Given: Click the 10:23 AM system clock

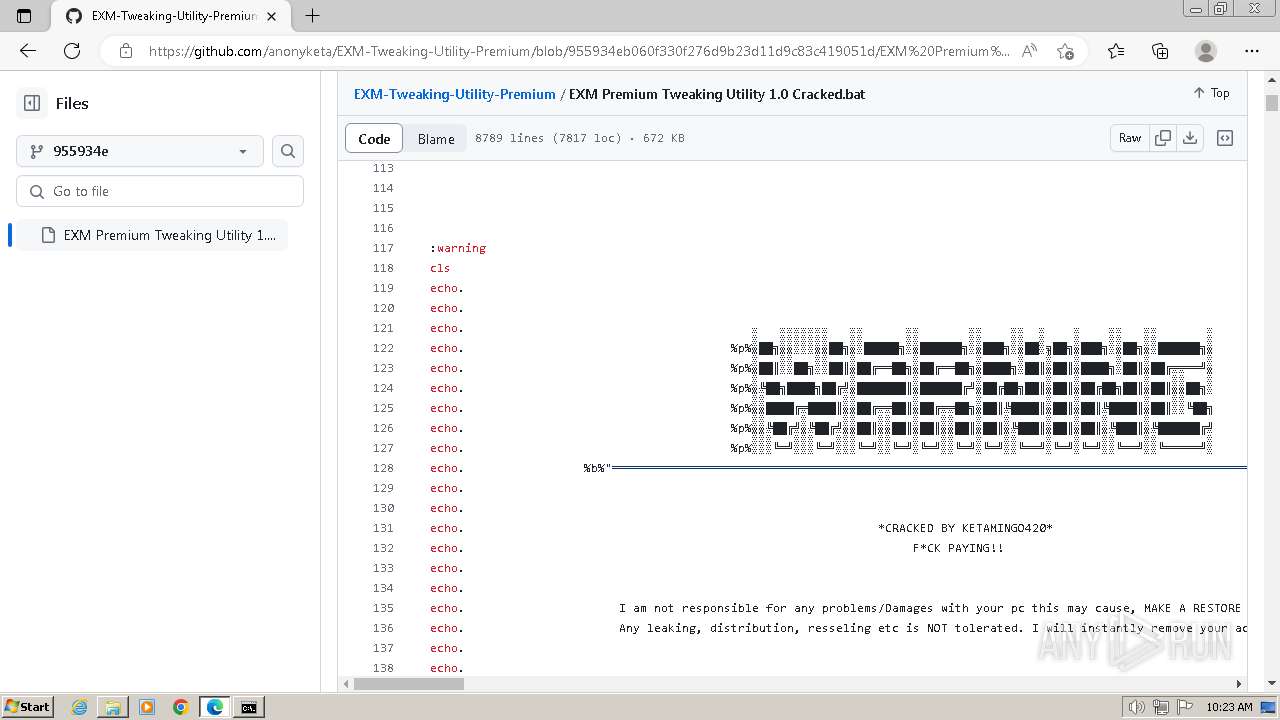Looking at the screenshot, I should tap(1229, 707).
